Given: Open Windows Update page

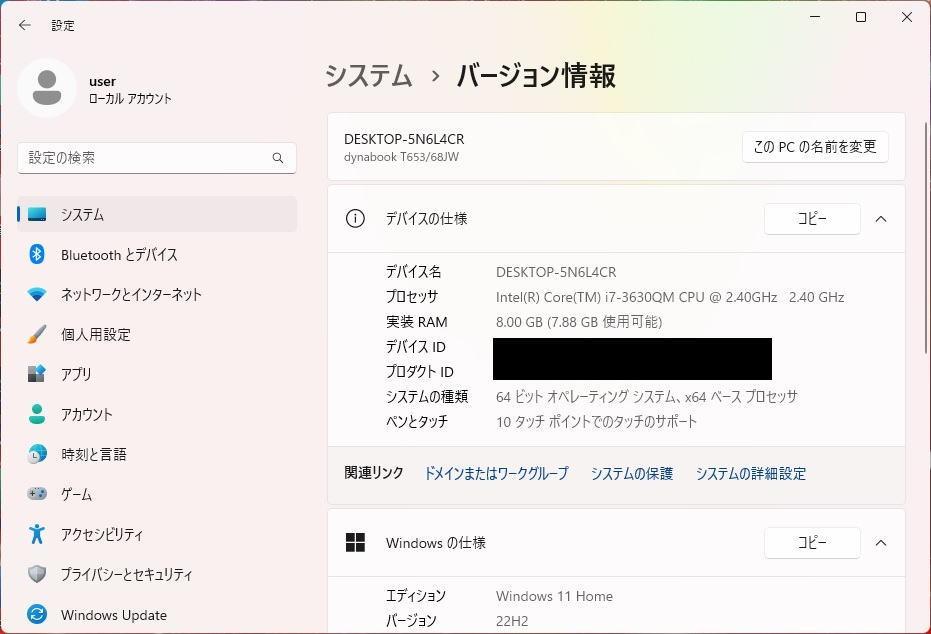Looking at the screenshot, I should 157,614.
